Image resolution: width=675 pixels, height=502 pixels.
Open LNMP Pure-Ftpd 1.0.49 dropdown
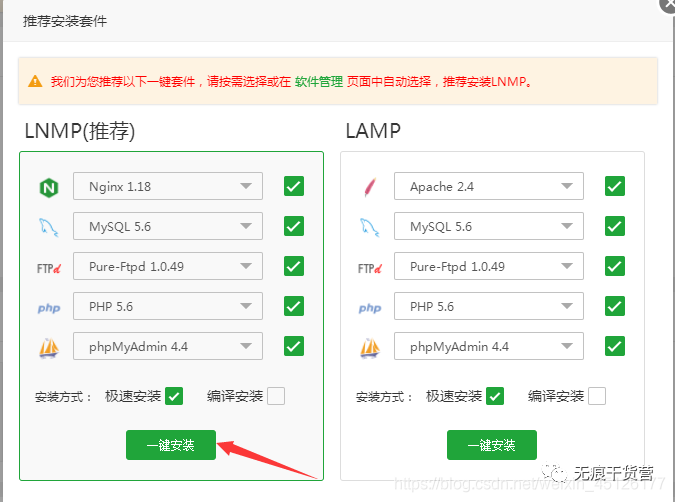click(168, 266)
